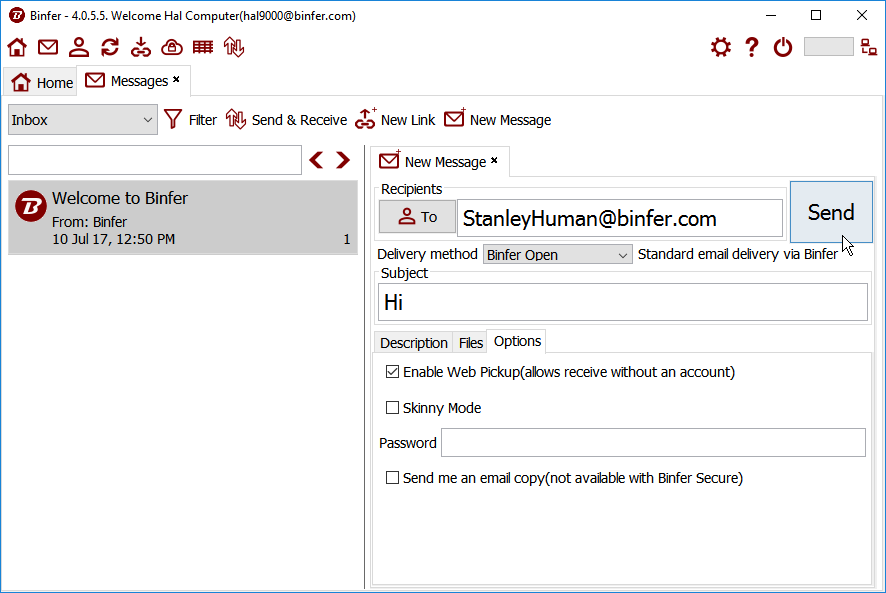Switch to the Home tab
The image size is (886, 593).
tap(42, 83)
